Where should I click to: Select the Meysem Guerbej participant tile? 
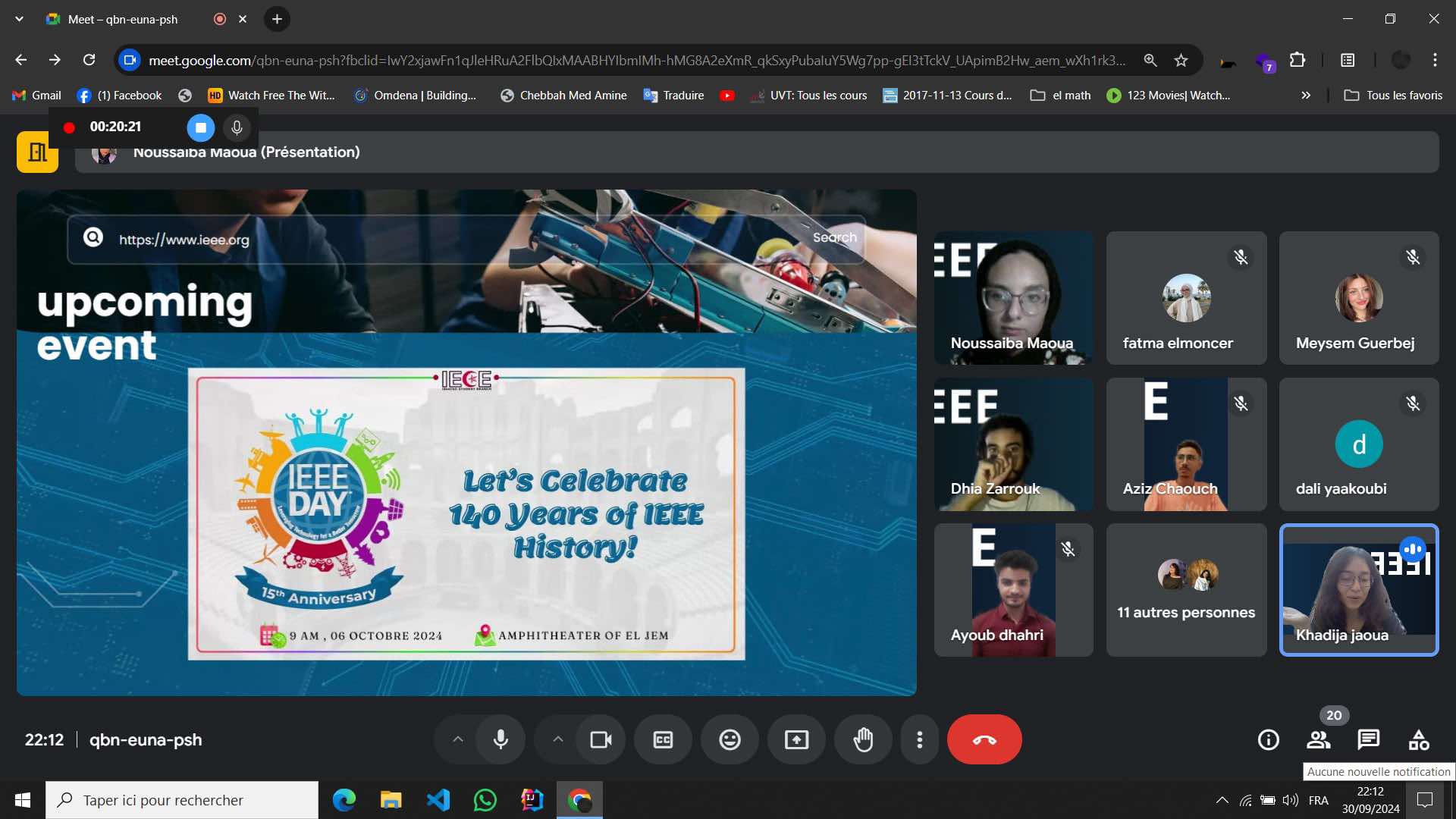tap(1359, 298)
